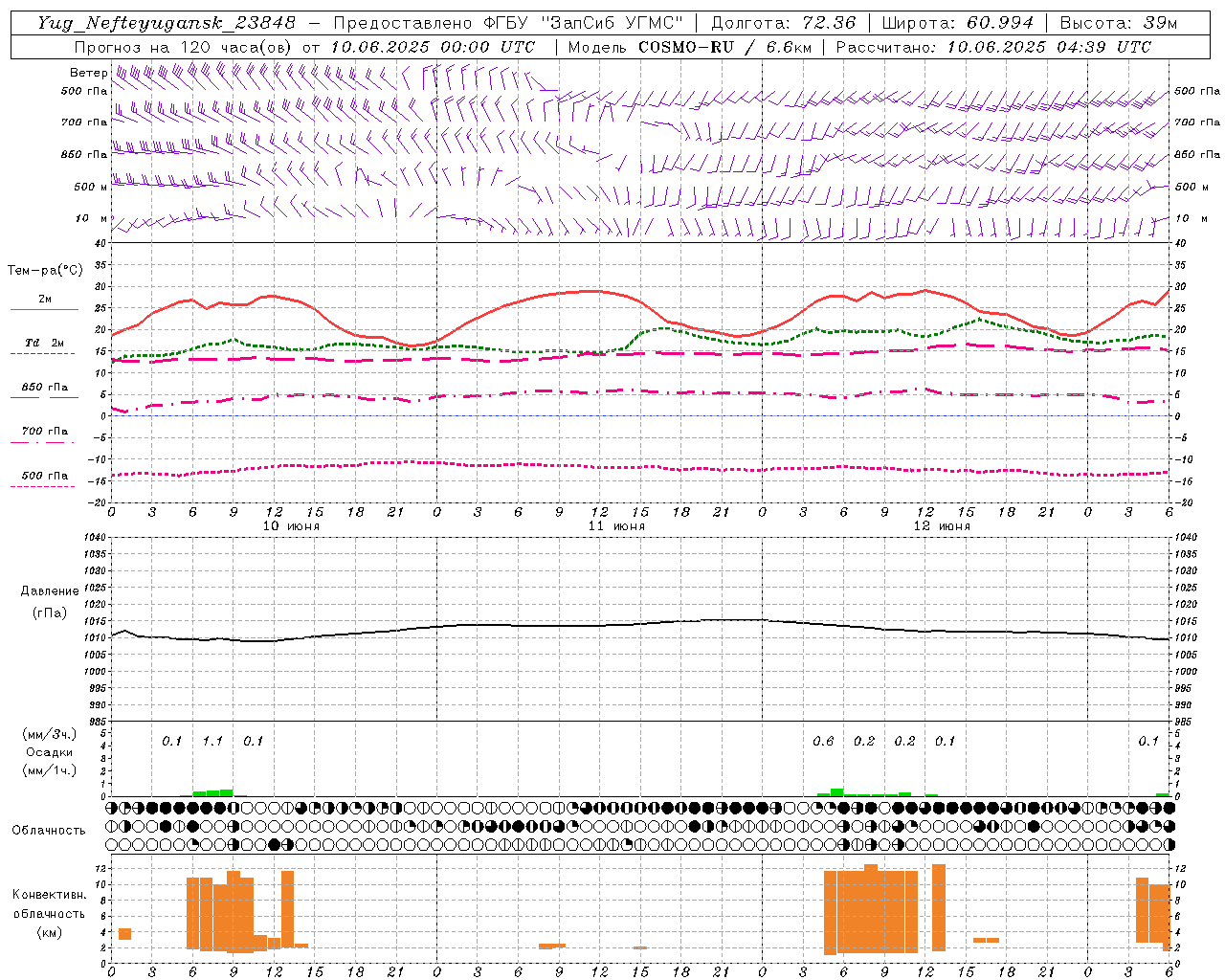
Task: Click the 500 гПа temperature legend entry
Action: 45,476
